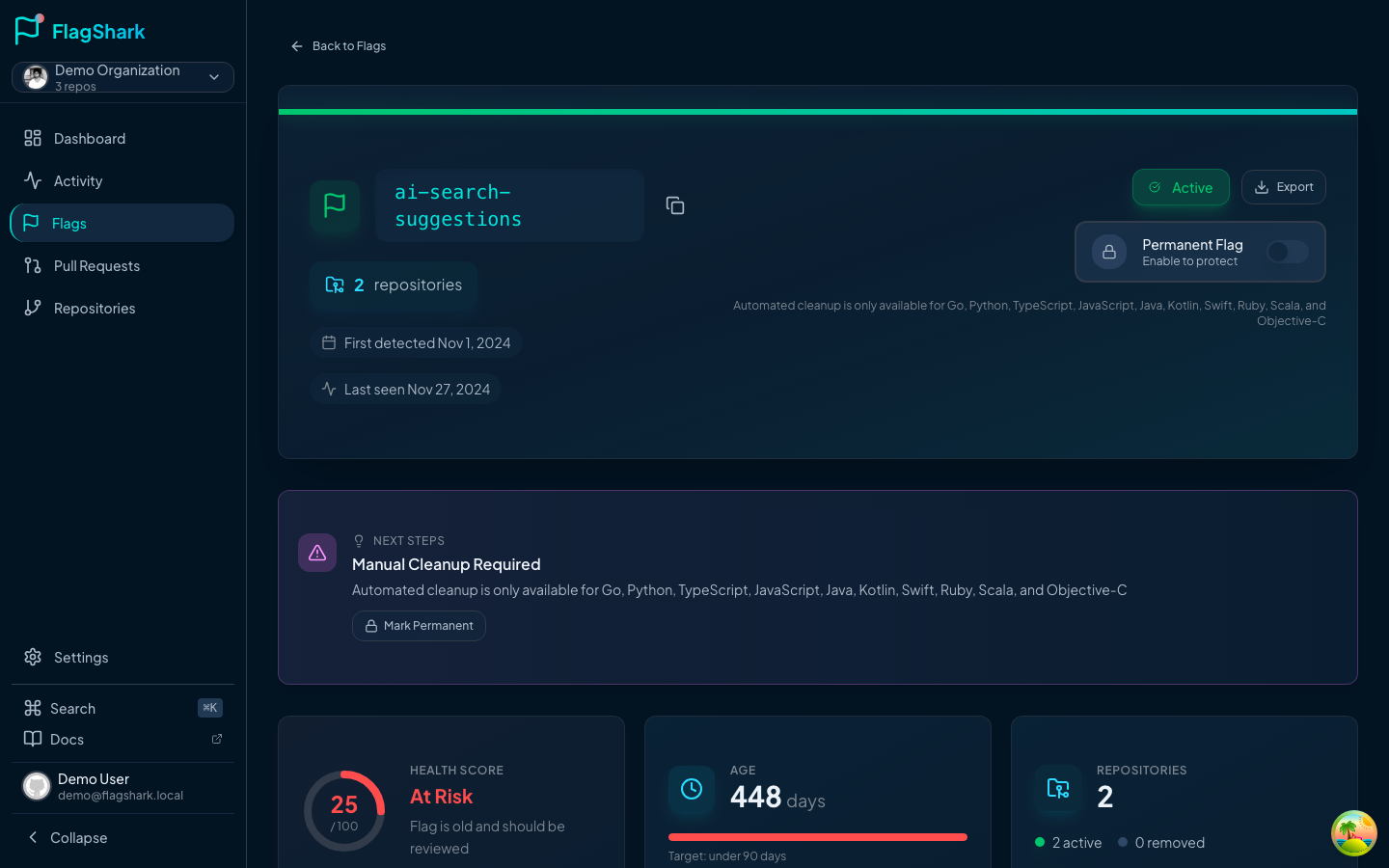Expand the Demo Organization switcher
This screenshot has width=1389, height=868.
123,77
